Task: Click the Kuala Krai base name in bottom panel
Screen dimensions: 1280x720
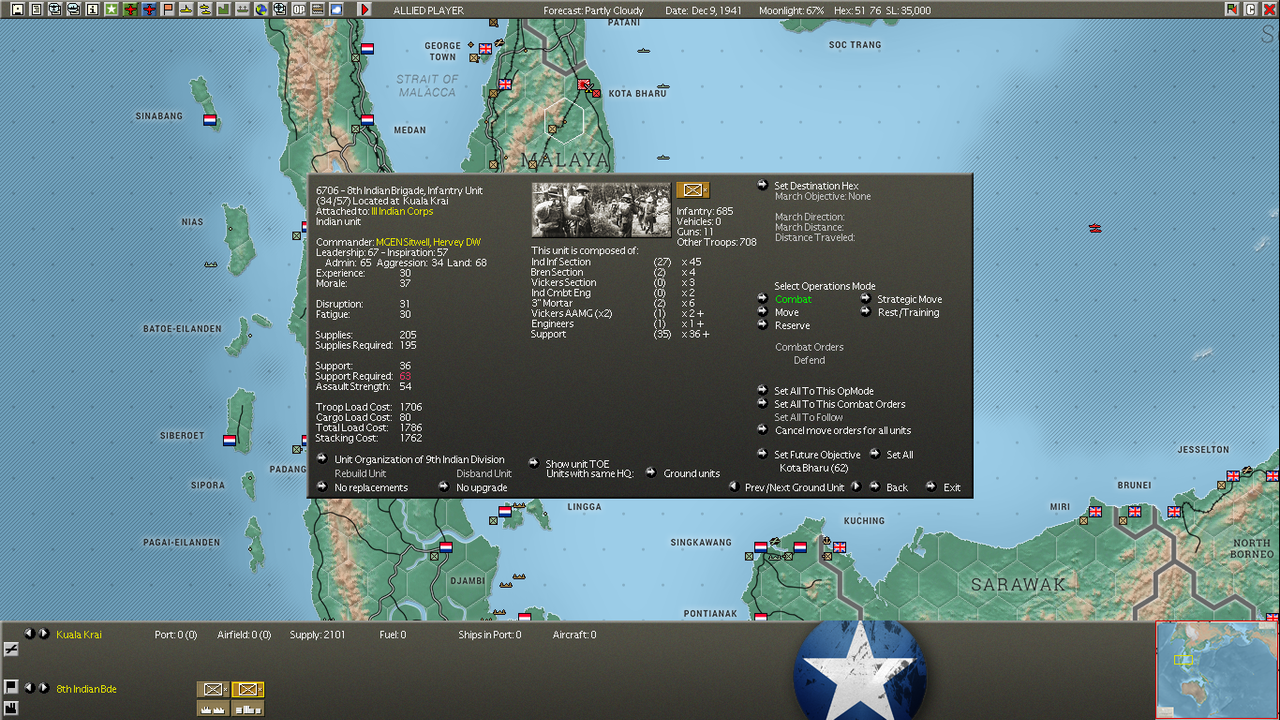Action: [x=79, y=634]
